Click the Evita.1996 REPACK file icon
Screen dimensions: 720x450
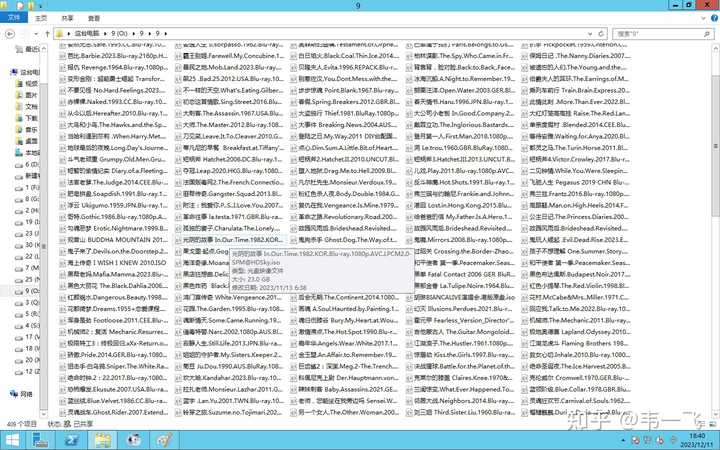tap(293, 68)
